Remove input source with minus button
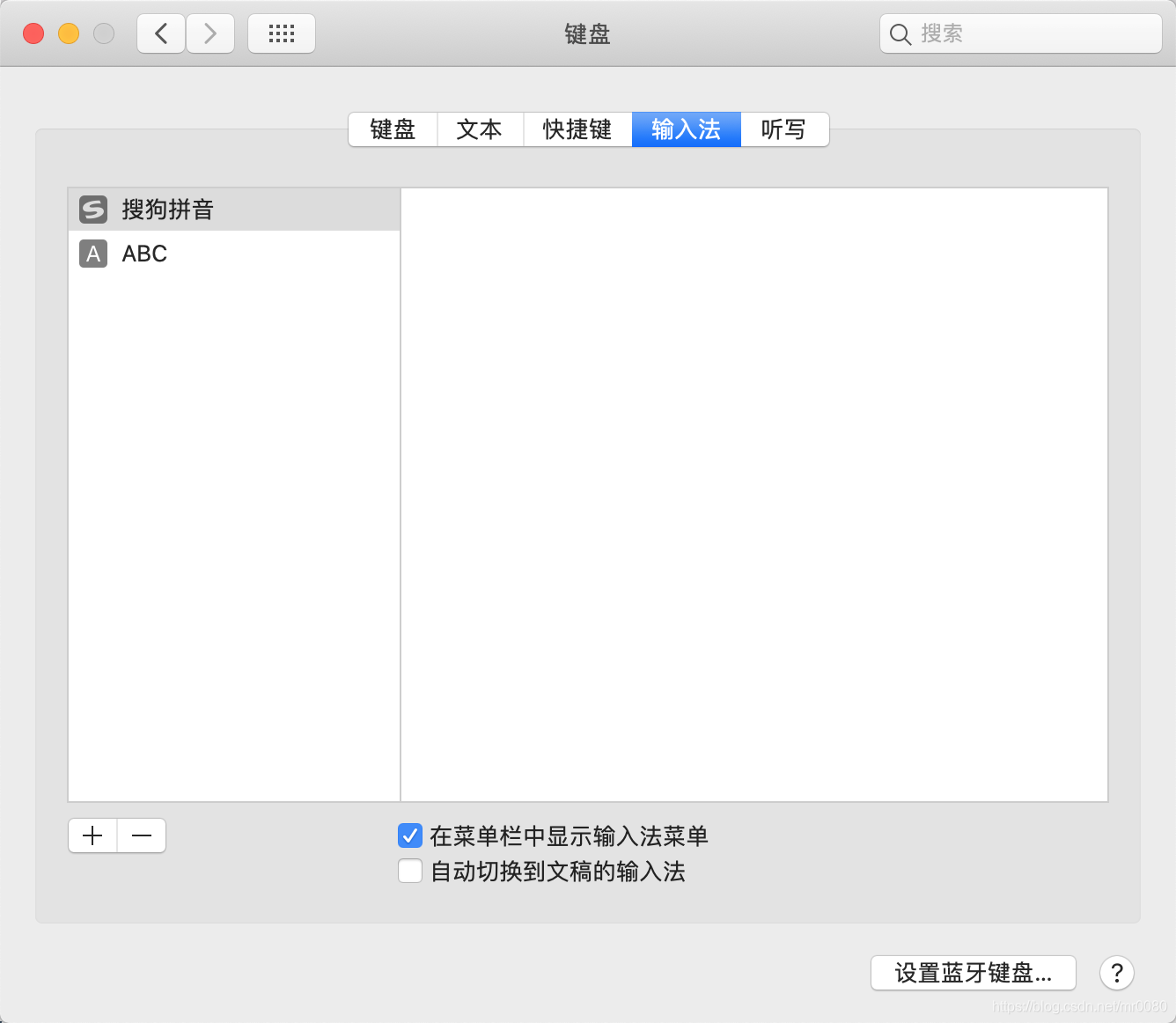This screenshot has width=1176, height=1023. pyautogui.click(x=142, y=835)
